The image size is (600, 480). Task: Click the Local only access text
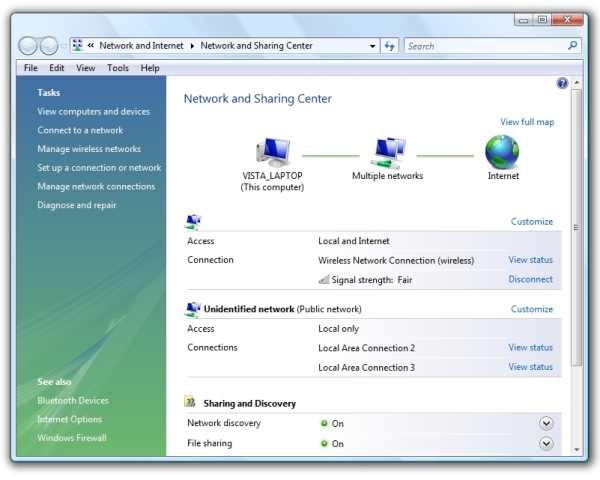click(x=338, y=329)
